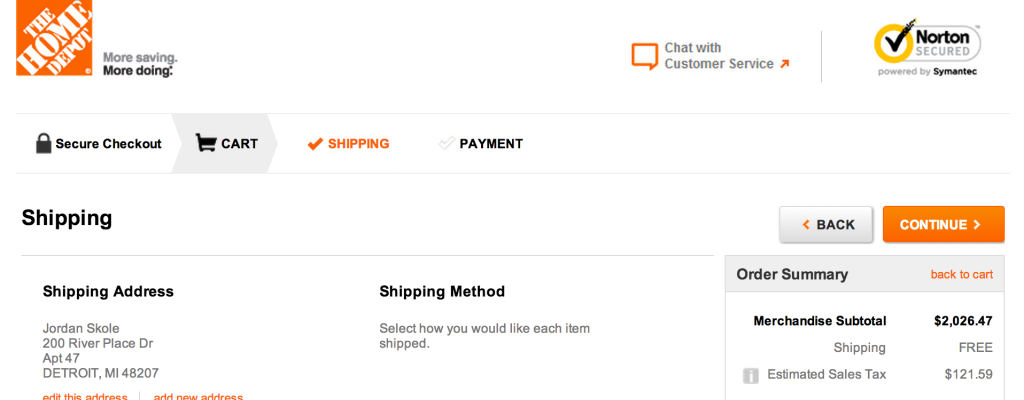The image size is (1024, 400).
Task: Click the Secure Checkout label
Action: 108,144
